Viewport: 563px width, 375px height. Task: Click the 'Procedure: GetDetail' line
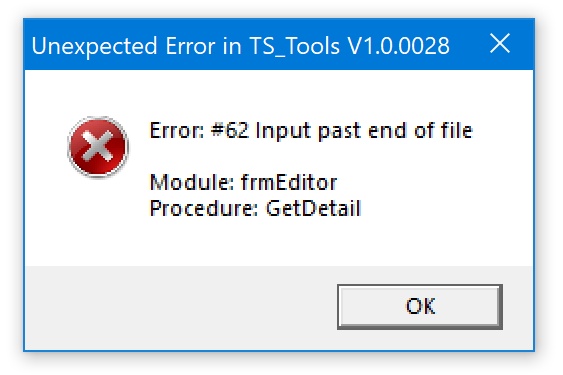[255, 208]
